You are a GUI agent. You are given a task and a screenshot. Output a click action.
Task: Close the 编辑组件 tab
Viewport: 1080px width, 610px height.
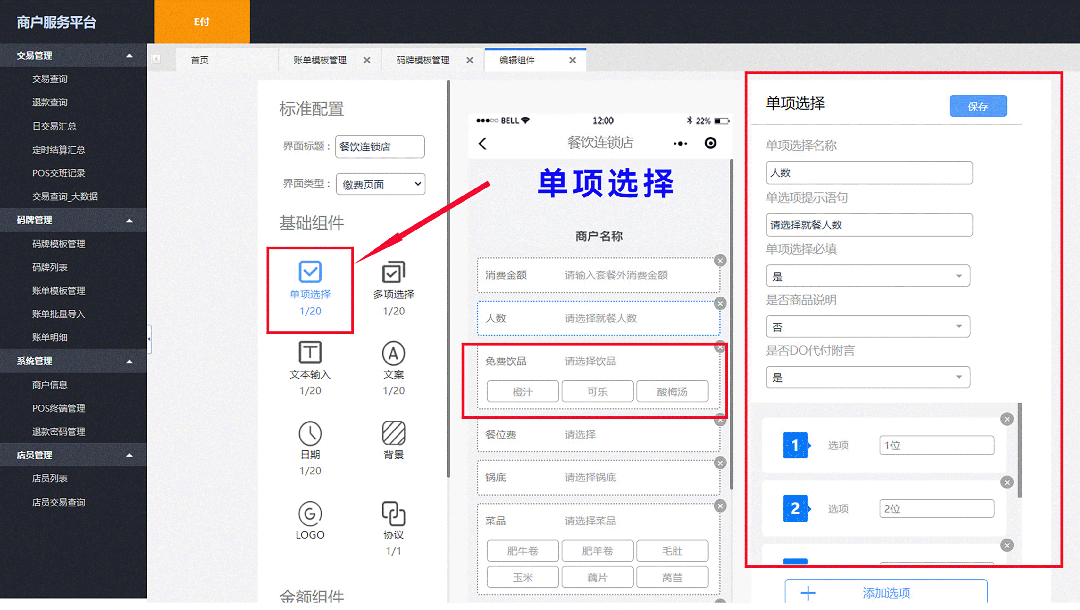click(572, 60)
